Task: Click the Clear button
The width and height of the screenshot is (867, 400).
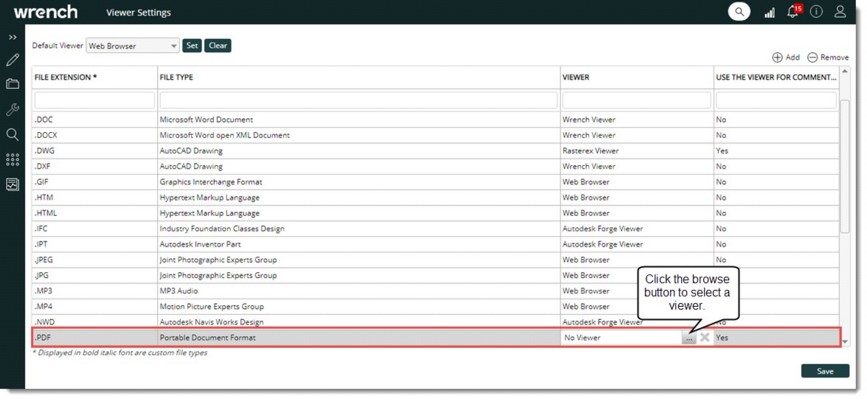Action: [x=218, y=46]
